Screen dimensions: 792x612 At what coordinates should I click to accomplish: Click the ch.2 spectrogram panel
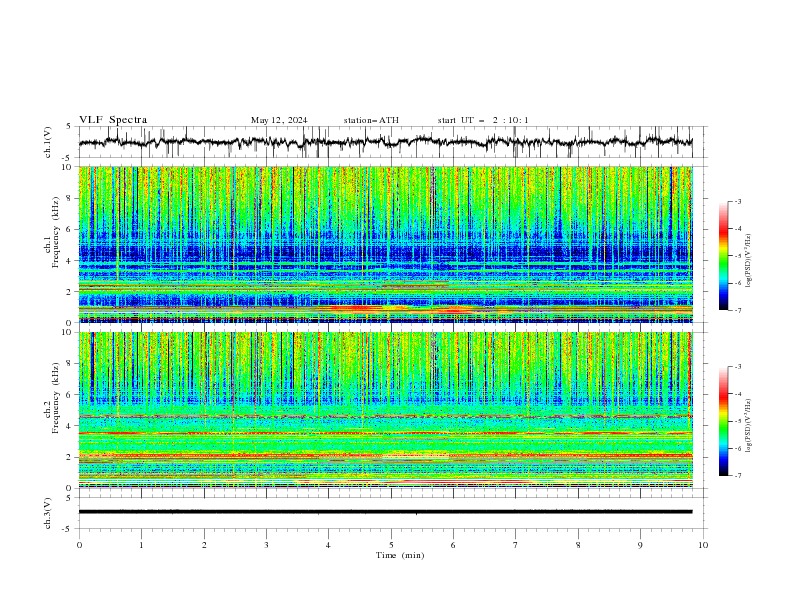pyautogui.click(x=386, y=410)
